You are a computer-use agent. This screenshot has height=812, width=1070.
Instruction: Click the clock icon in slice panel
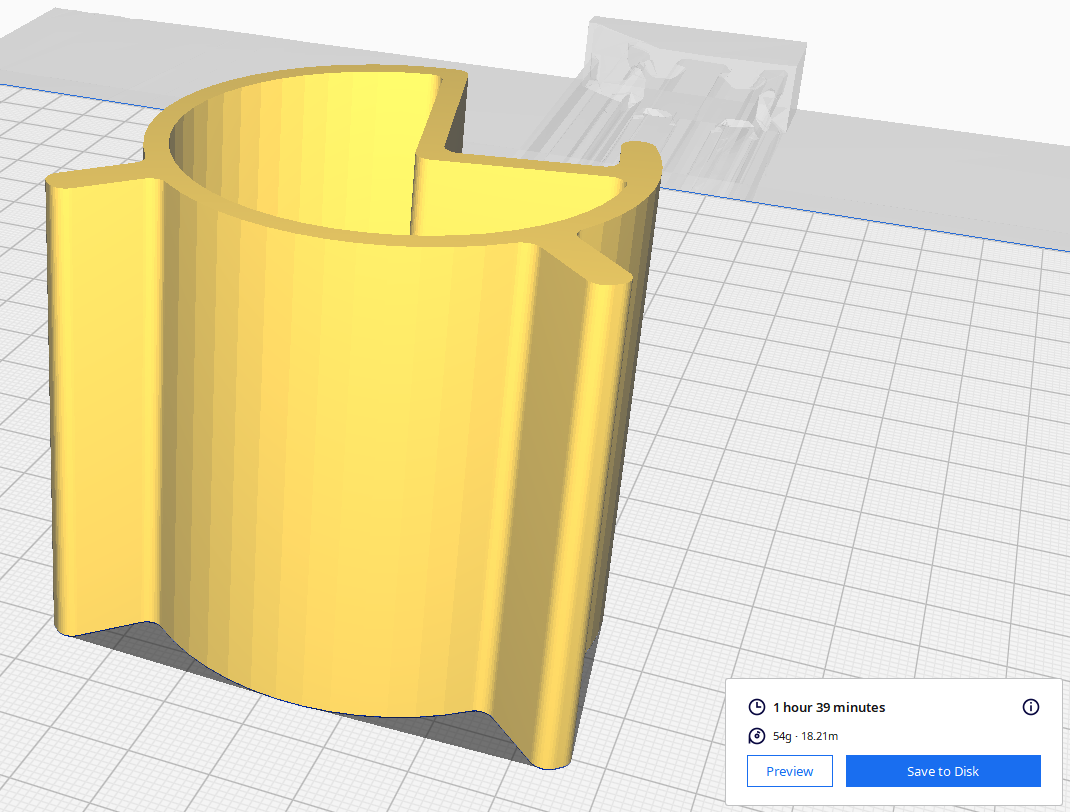tap(757, 707)
